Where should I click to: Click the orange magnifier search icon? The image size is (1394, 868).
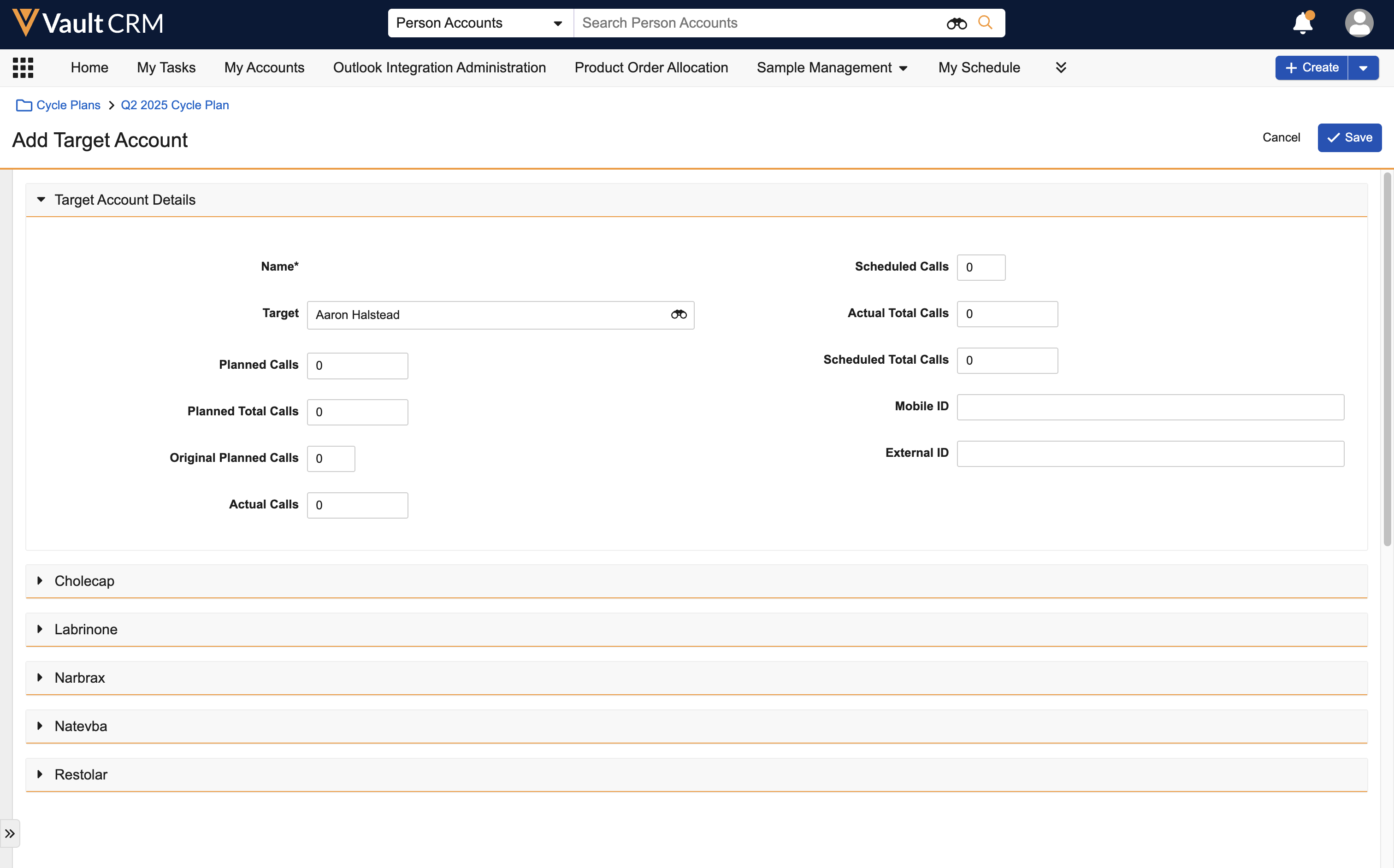[x=985, y=23]
